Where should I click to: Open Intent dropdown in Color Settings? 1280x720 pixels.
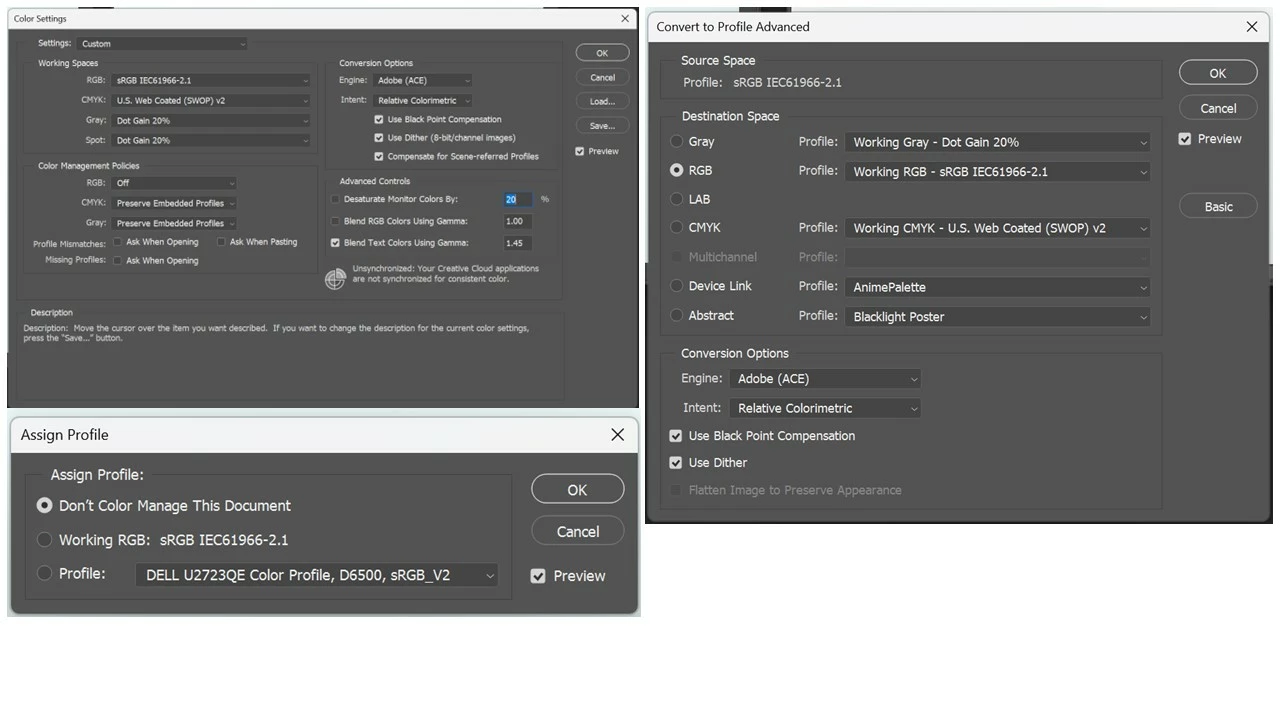[422, 100]
